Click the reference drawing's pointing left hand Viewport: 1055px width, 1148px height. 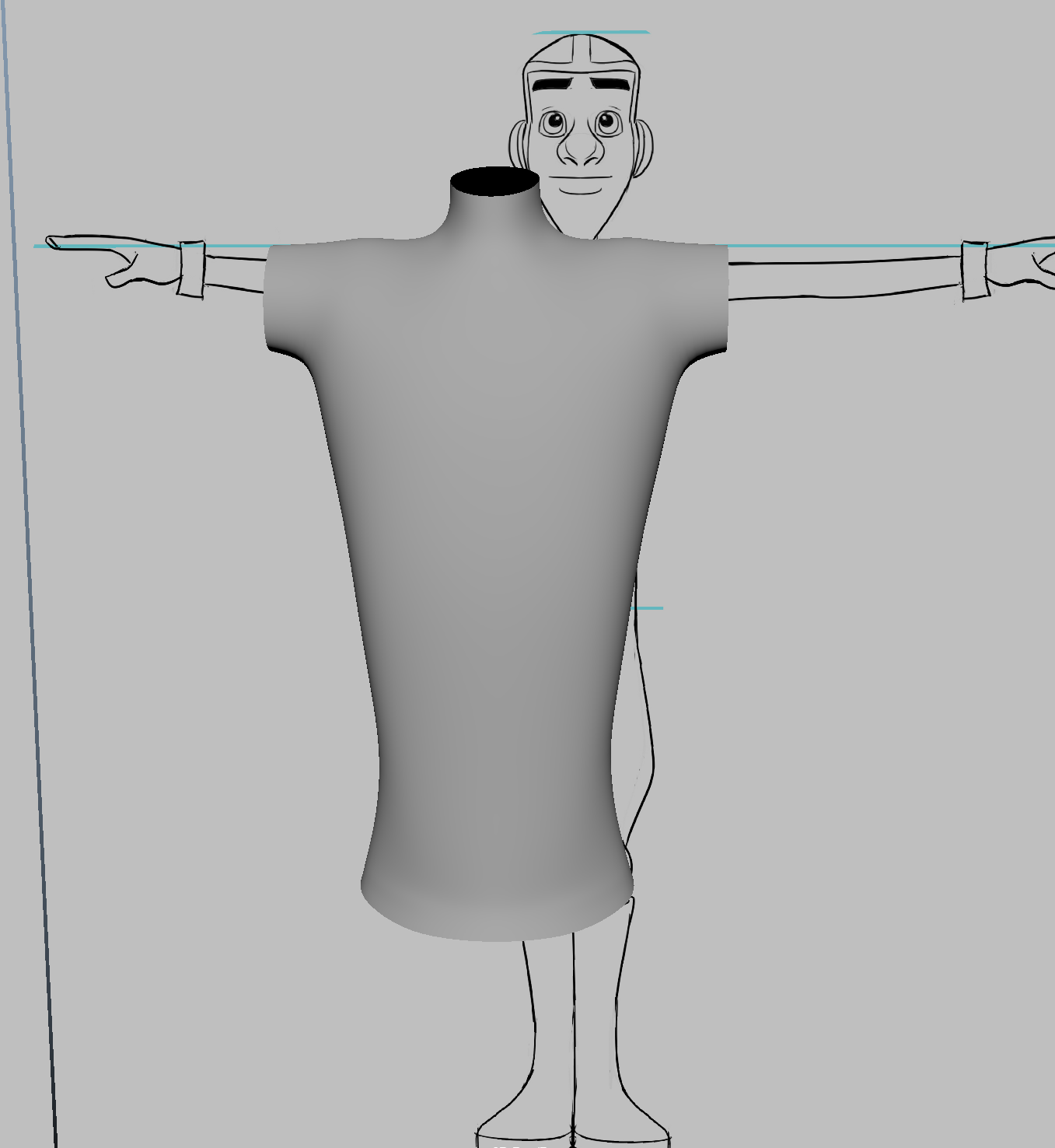tap(114, 261)
